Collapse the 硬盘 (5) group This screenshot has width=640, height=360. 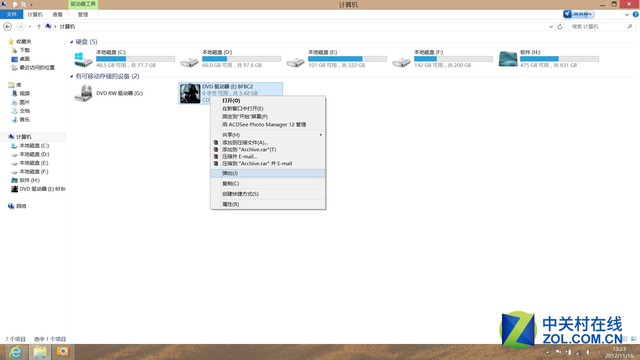72,42
